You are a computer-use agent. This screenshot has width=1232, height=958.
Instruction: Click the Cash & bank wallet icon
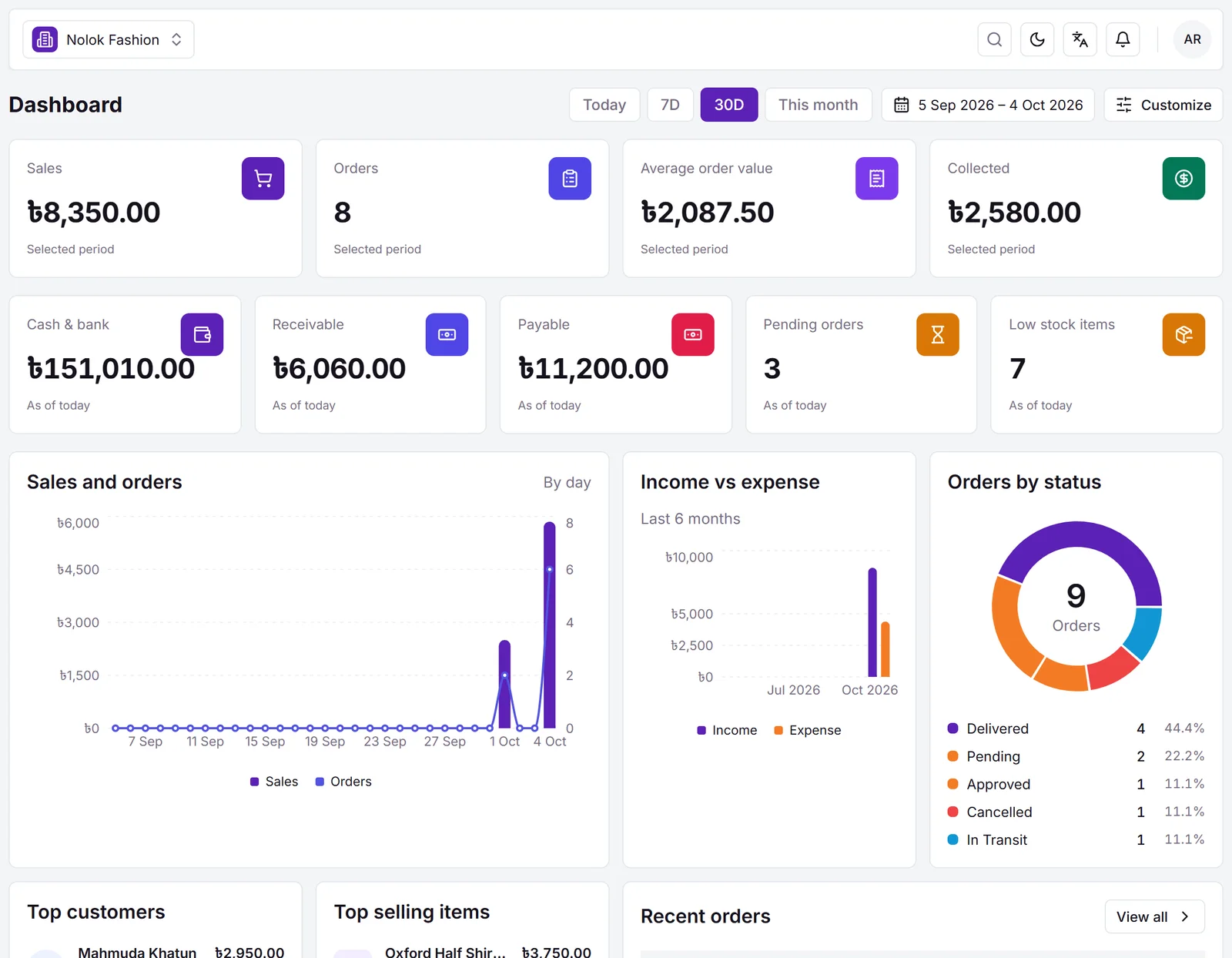(x=202, y=334)
